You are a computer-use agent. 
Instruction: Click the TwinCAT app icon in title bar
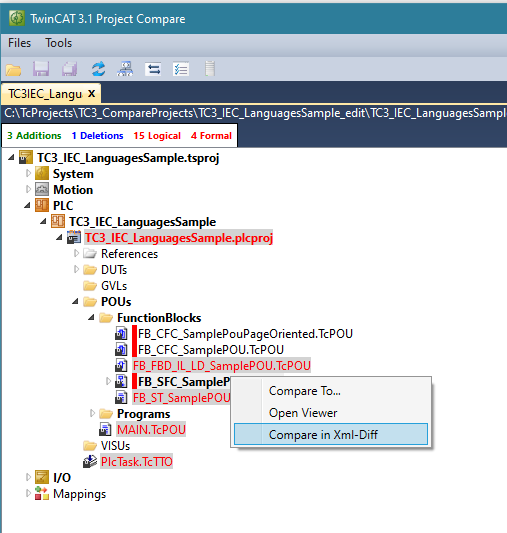[x=17, y=18]
